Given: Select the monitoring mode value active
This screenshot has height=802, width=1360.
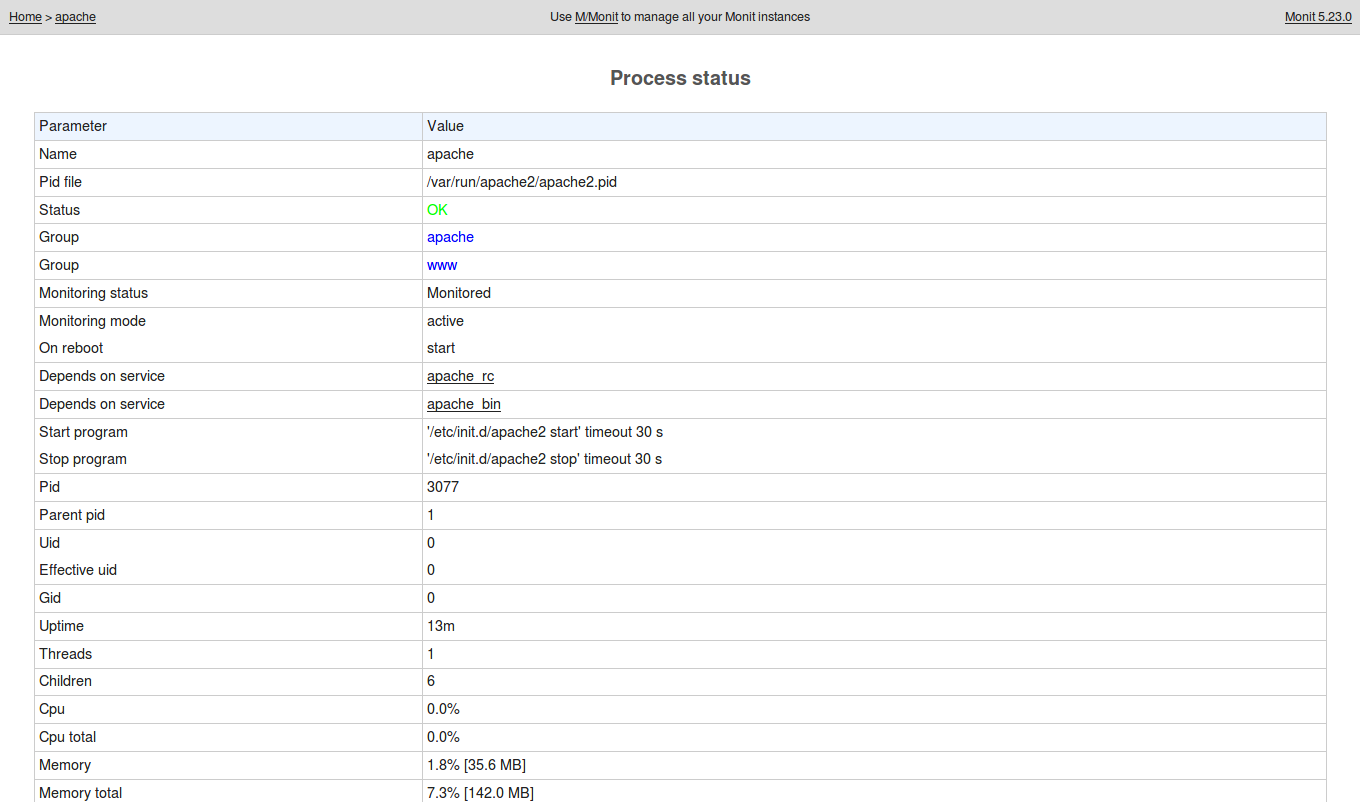Looking at the screenshot, I should (445, 321).
